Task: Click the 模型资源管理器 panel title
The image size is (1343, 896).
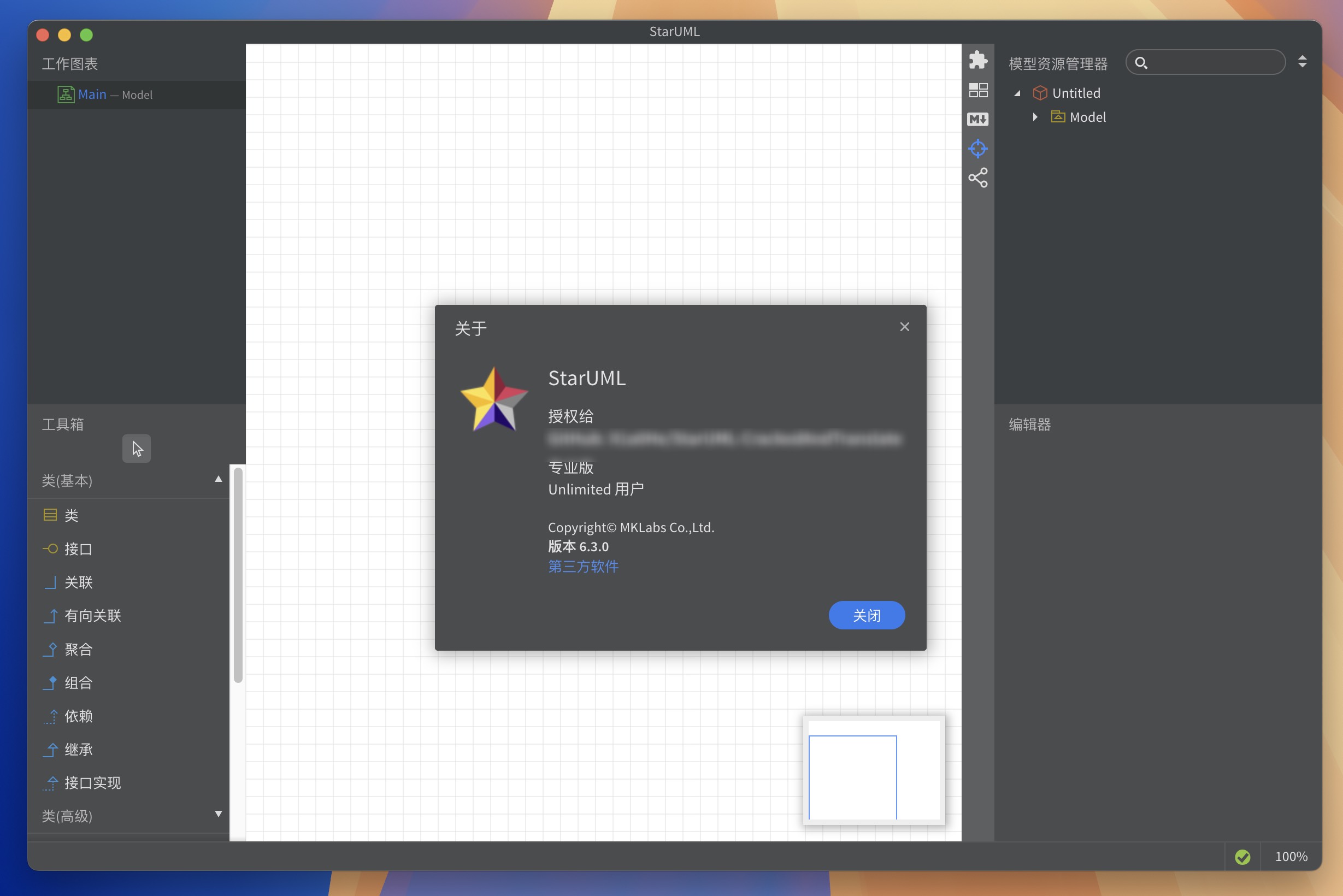Action: click(1058, 63)
